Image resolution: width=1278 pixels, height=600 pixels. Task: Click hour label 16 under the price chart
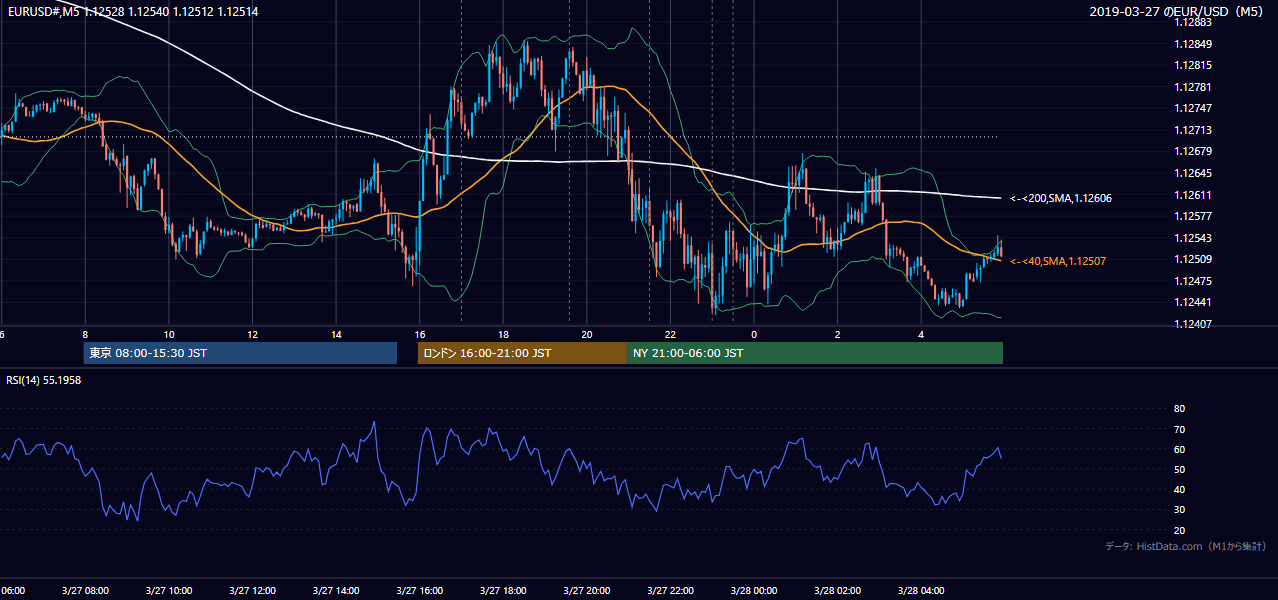pos(420,334)
